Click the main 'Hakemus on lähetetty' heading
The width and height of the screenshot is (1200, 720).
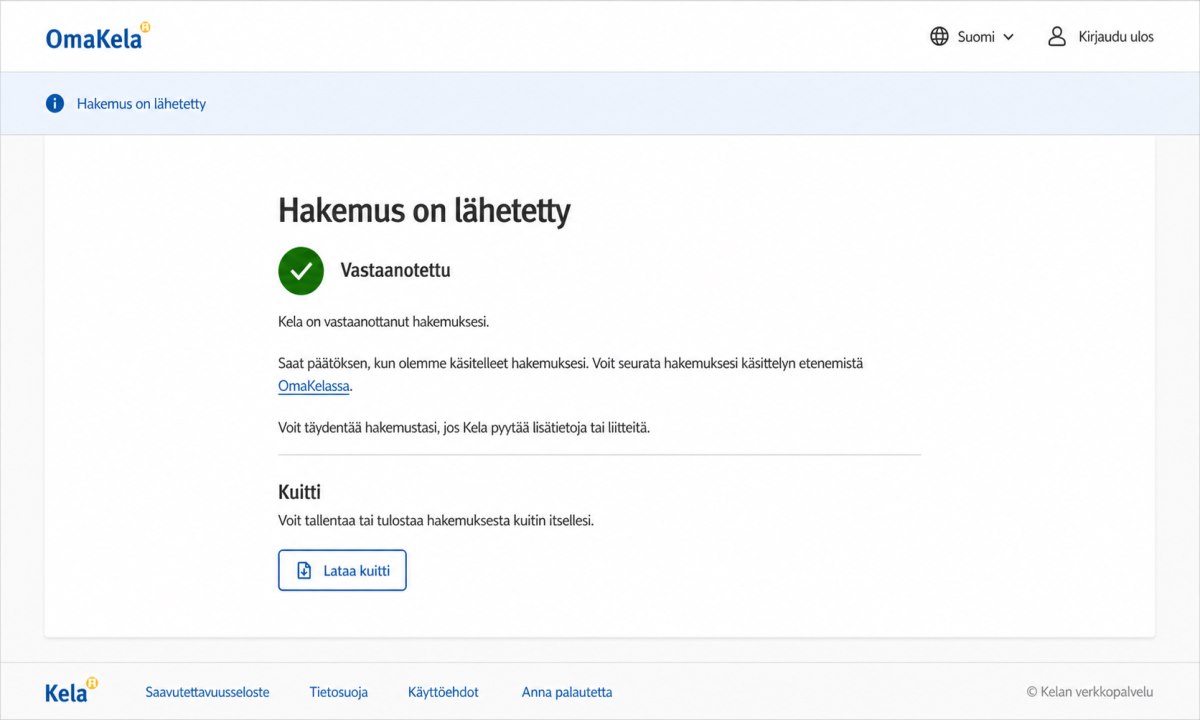pos(424,211)
